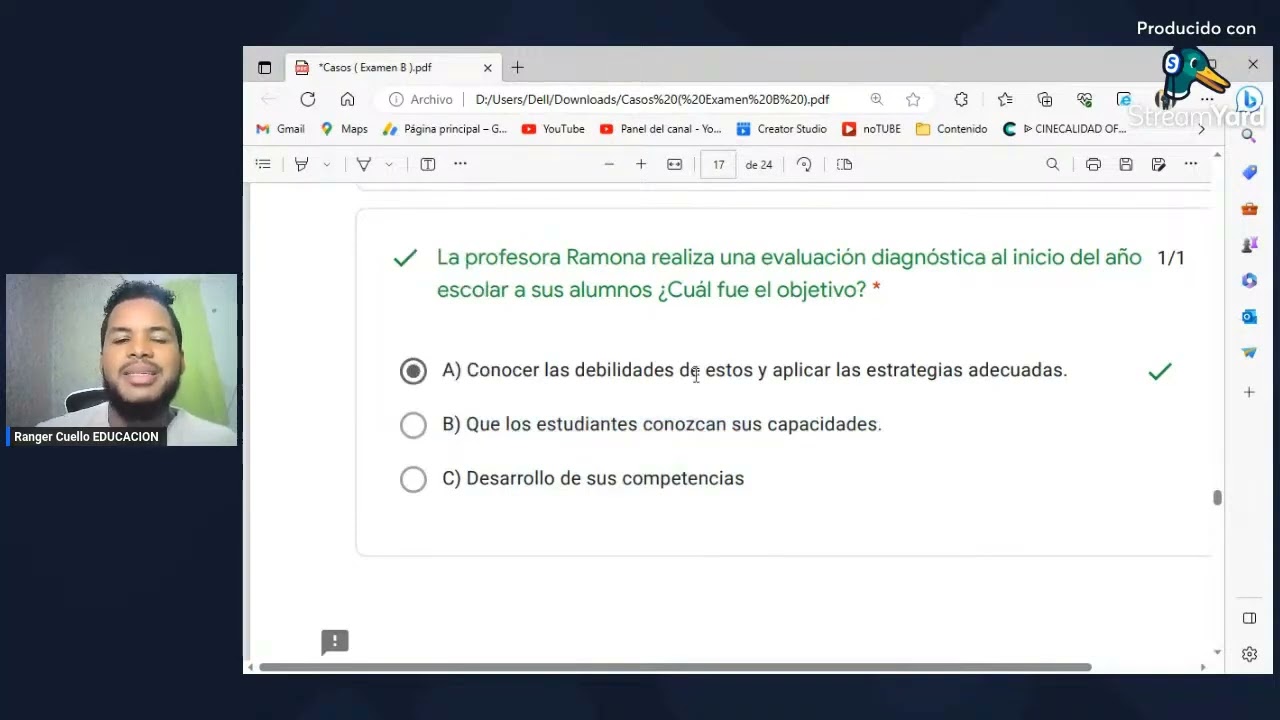Rotate the PDF page
The image size is (1280, 720).
click(x=804, y=164)
